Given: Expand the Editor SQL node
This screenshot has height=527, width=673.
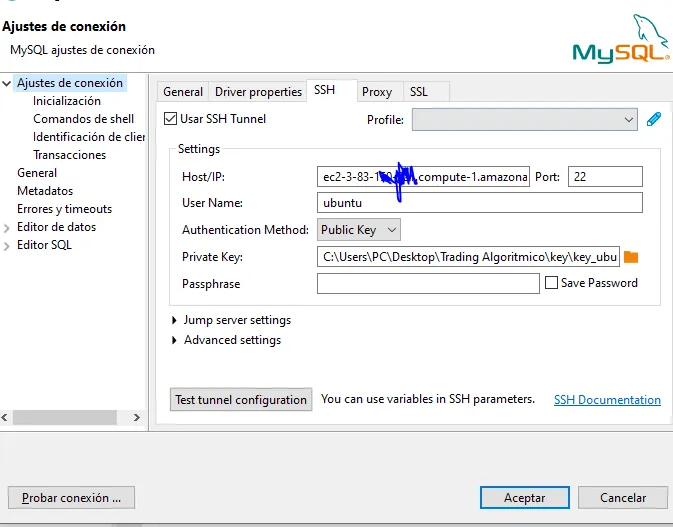Looking at the screenshot, I should point(6,246).
